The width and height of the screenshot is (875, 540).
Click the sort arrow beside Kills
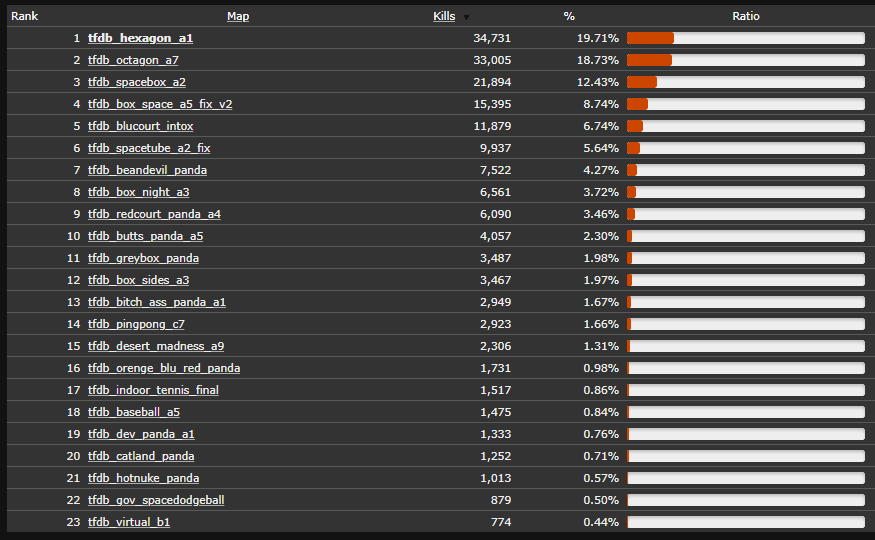tap(466, 17)
